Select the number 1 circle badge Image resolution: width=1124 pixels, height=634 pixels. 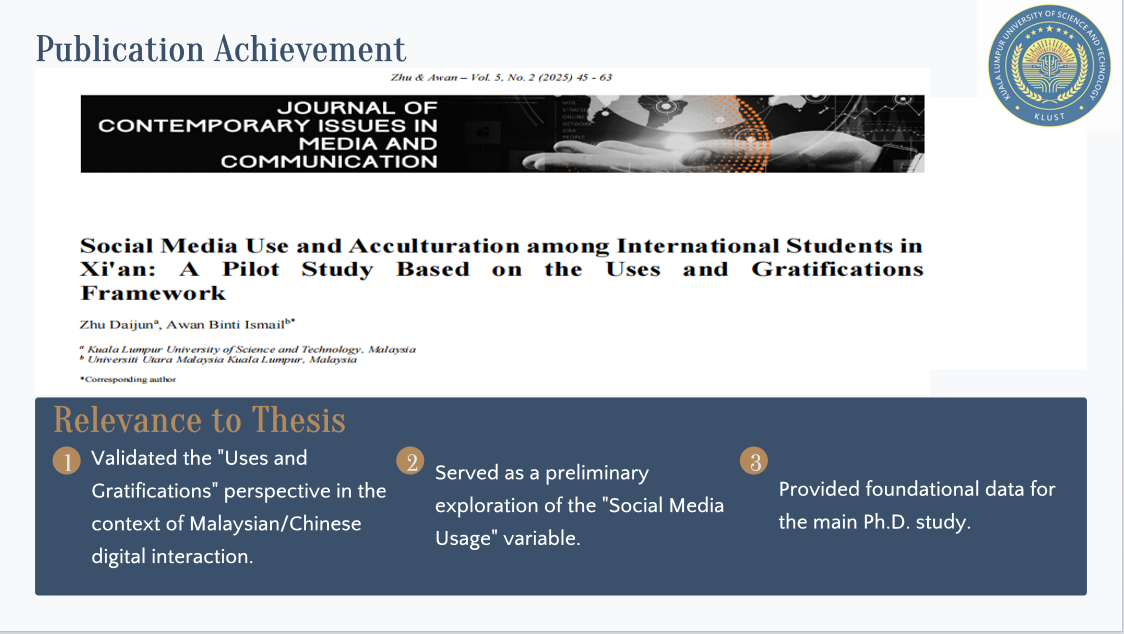[x=65, y=461]
